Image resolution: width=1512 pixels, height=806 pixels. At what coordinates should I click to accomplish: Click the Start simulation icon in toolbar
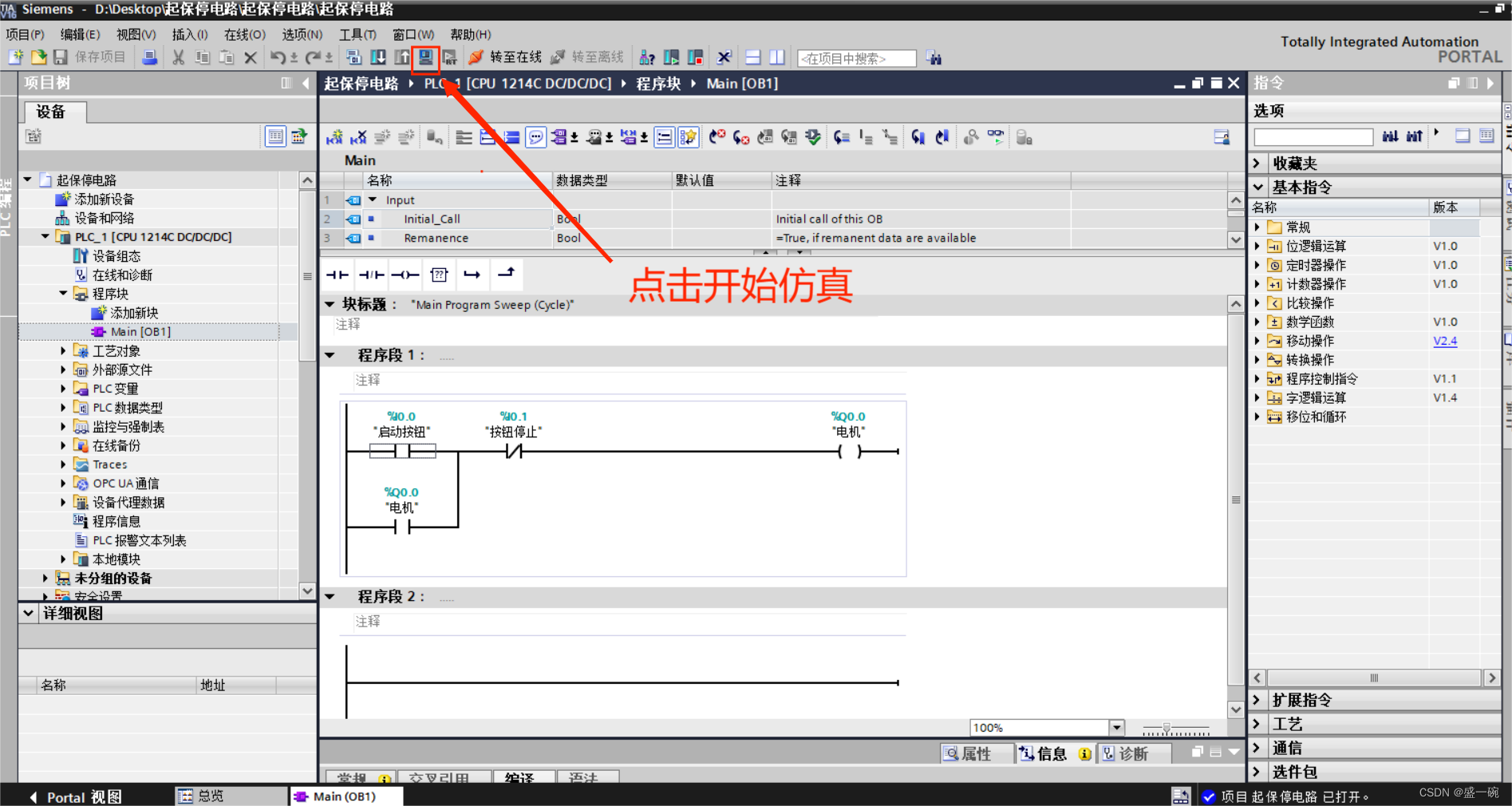click(x=425, y=57)
